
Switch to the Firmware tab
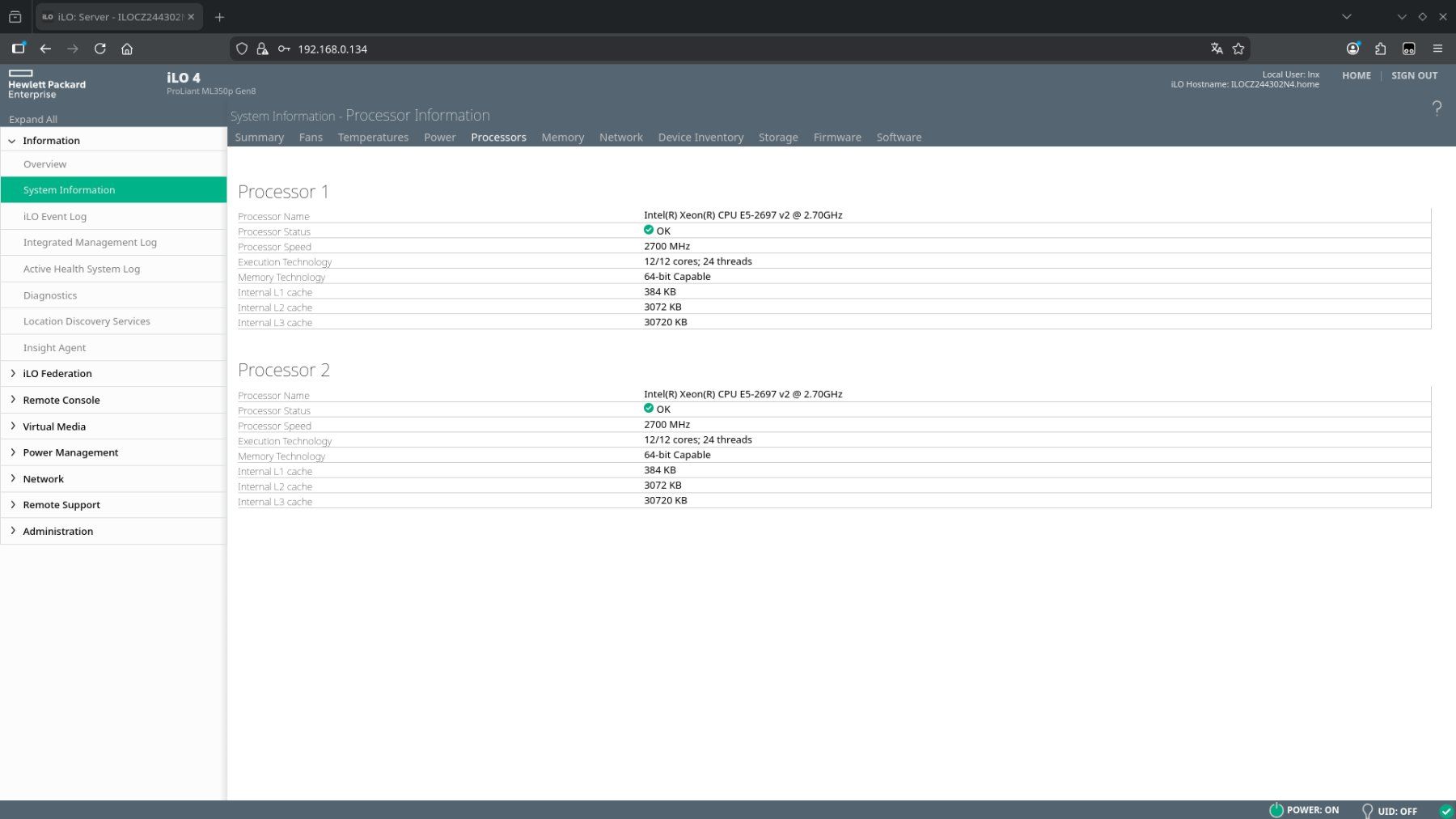837,138
